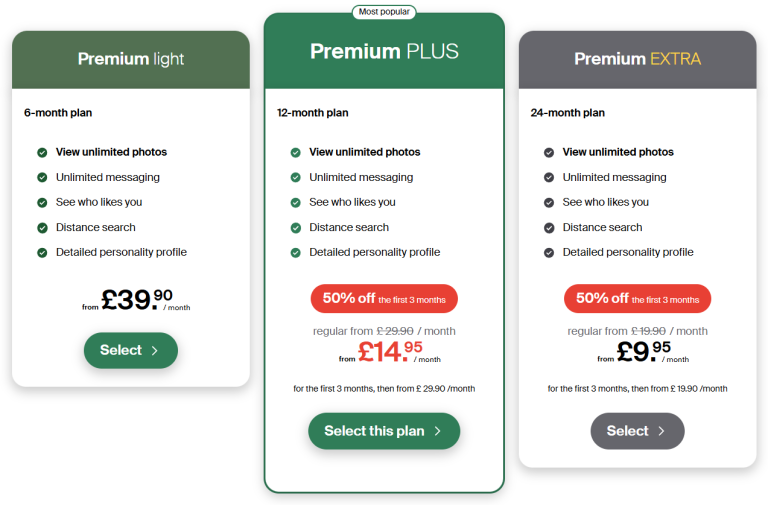Click checkmark icon beside Premium light's unlimited photos
Viewport: 768px width, 505px height.
coord(42,152)
